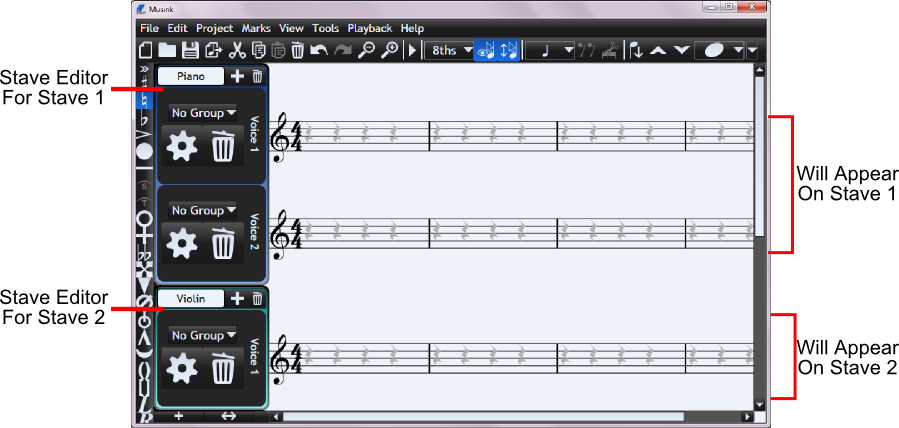Expand Violin Voice 1 No Group dropdown
This screenshot has height=428, width=899.
pos(202,335)
